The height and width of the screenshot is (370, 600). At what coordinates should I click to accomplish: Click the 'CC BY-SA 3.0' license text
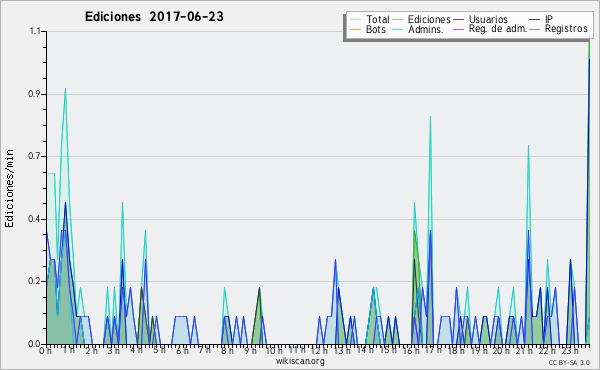pos(569,362)
